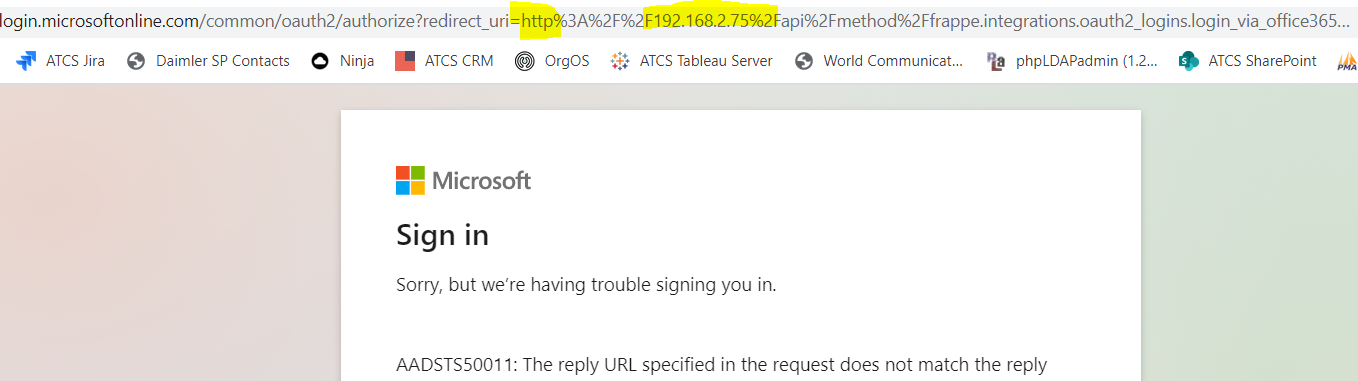Click the login.microsoftonline.com address bar
This screenshot has width=1358, height=381.
pyautogui.click(x=679, y=20)
